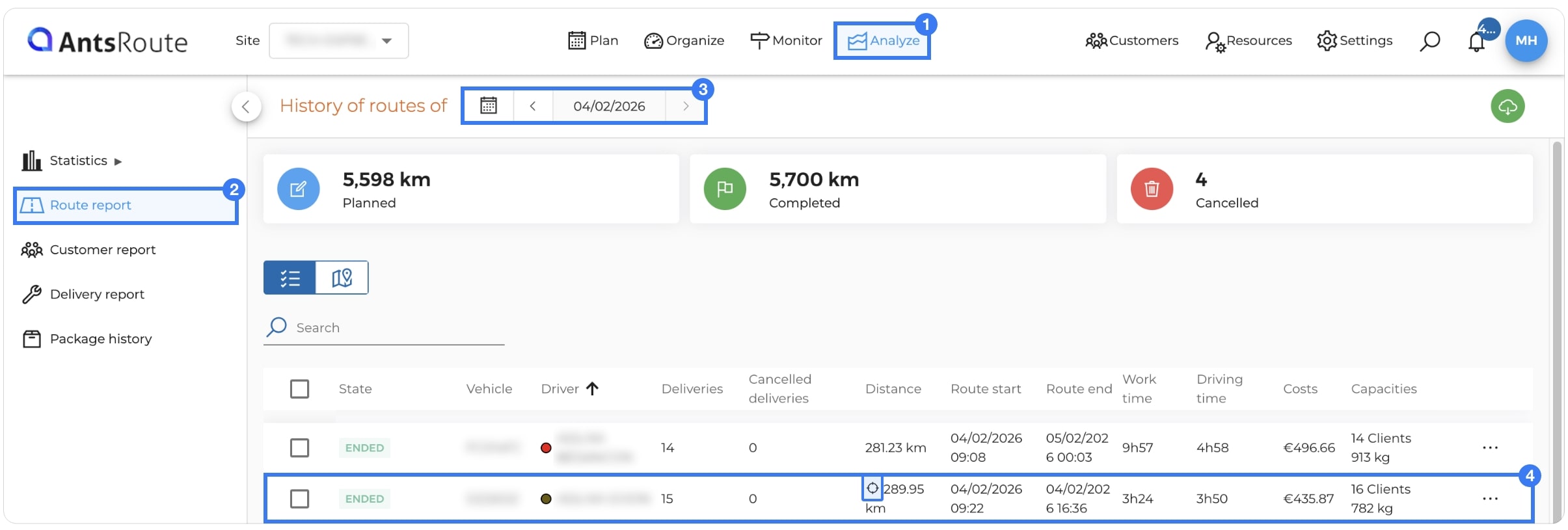This screenshot has width=1568, height=530.
Task: Click the date field 04/02/2026
Action: coord(609,105)
